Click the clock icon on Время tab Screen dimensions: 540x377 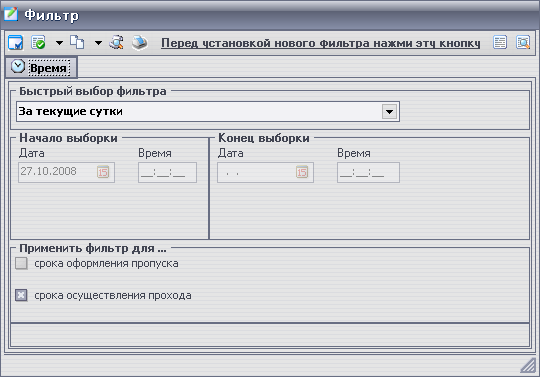[x=18, y=66]
